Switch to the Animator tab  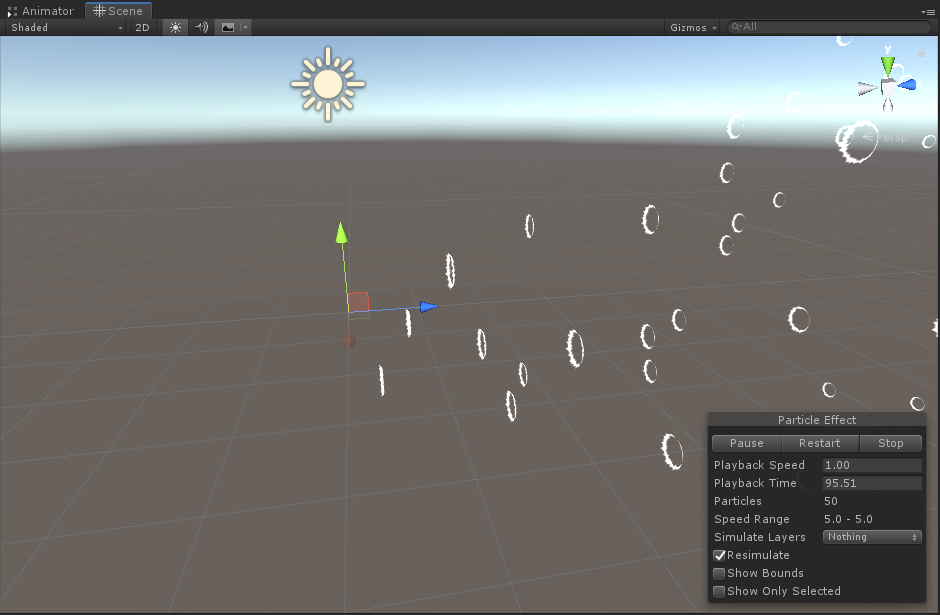(x=41, y=11)
